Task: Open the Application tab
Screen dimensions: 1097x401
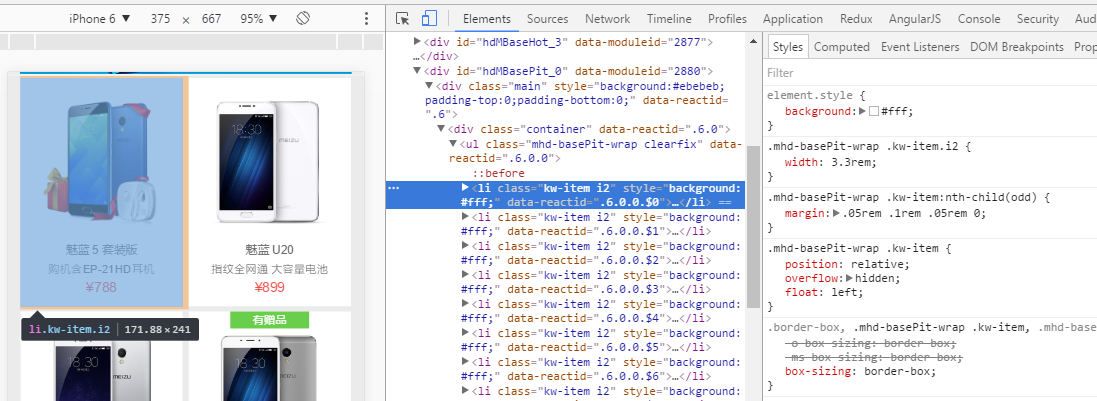Action: tap(793, 19)
